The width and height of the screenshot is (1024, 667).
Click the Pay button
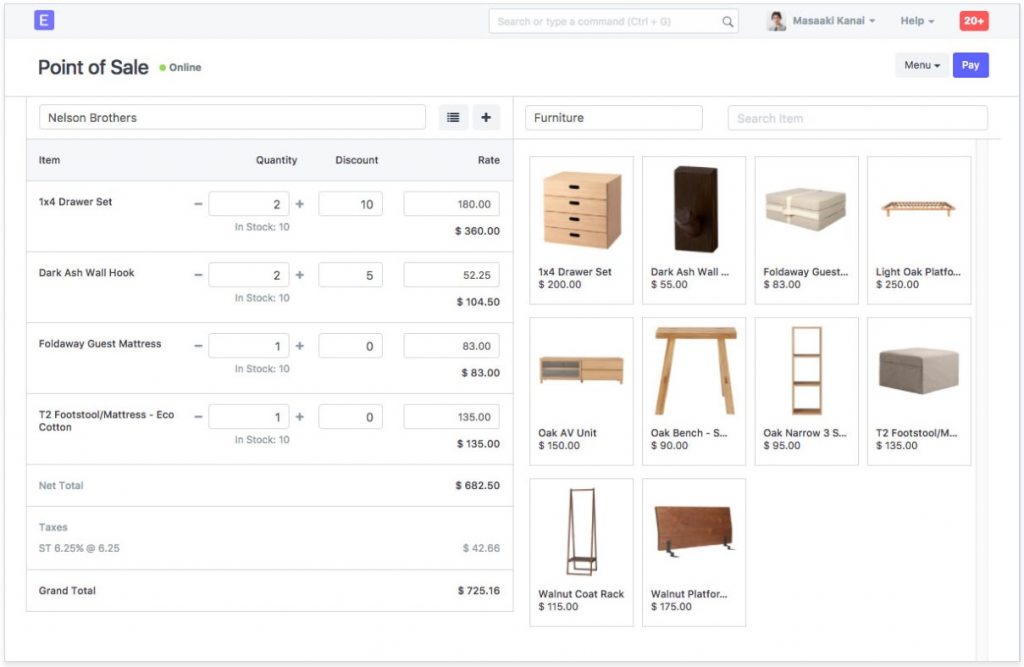click(x=970, y=64)
